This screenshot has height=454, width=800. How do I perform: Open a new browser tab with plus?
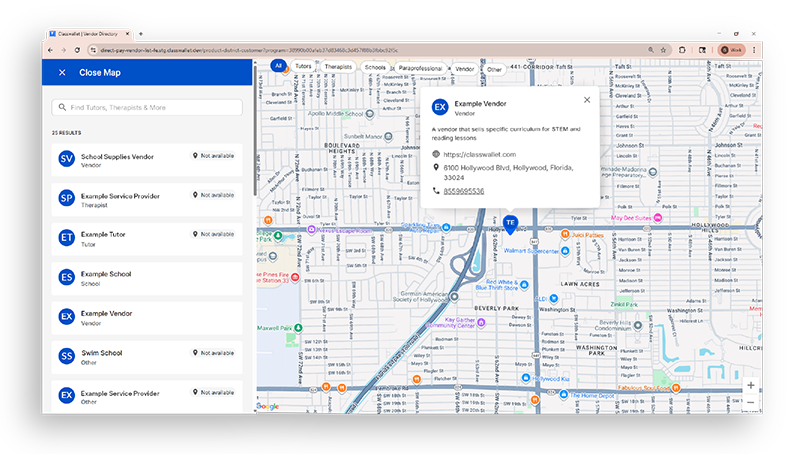[141, 34]
